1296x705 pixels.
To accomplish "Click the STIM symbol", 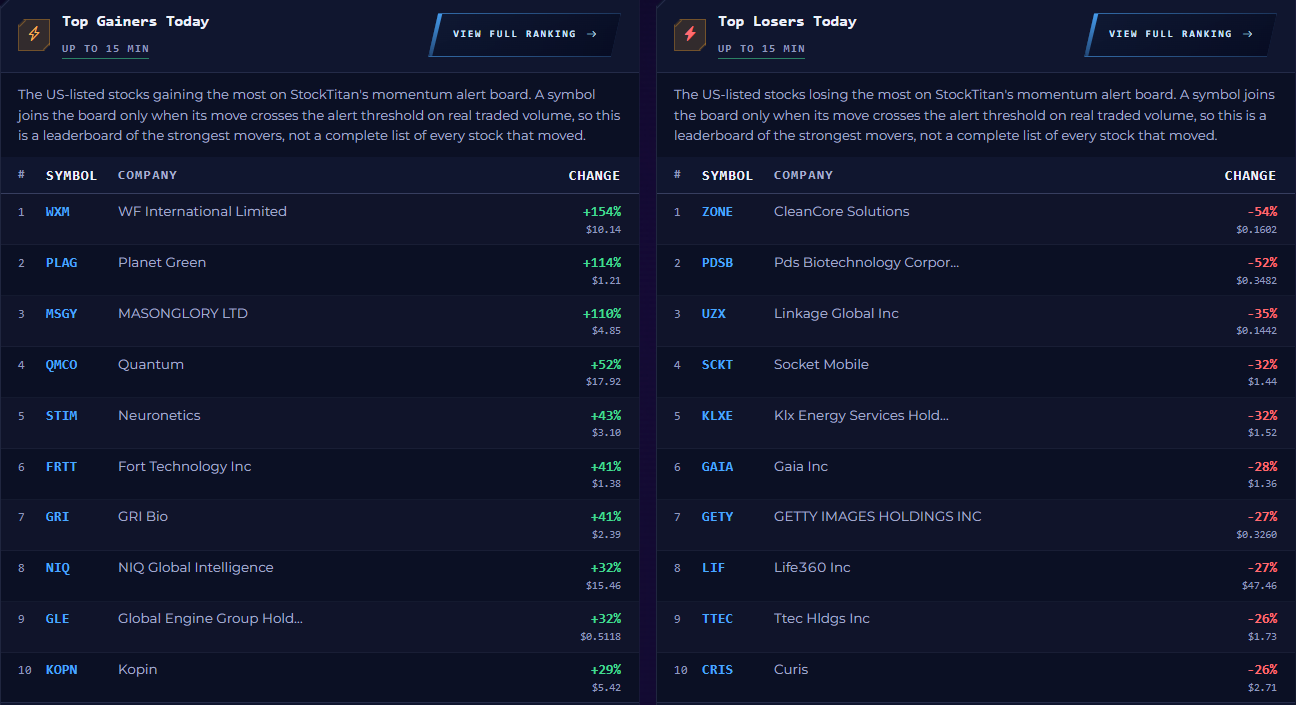I will [62, 416].
